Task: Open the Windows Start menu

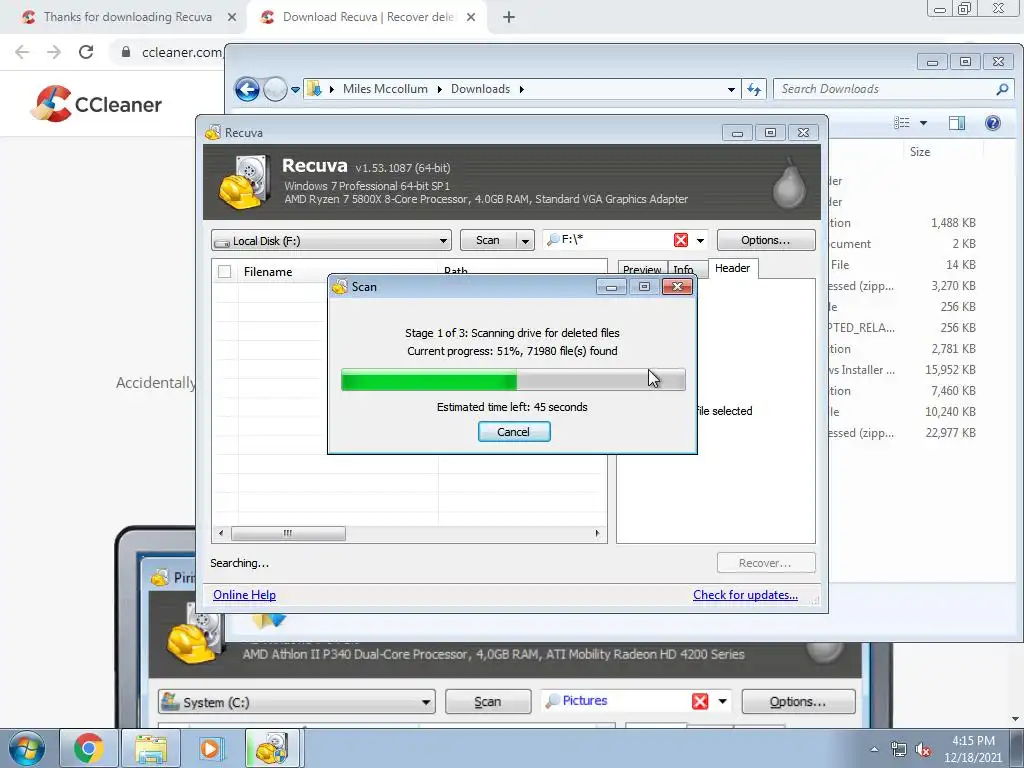Action: tap(27, 748)
